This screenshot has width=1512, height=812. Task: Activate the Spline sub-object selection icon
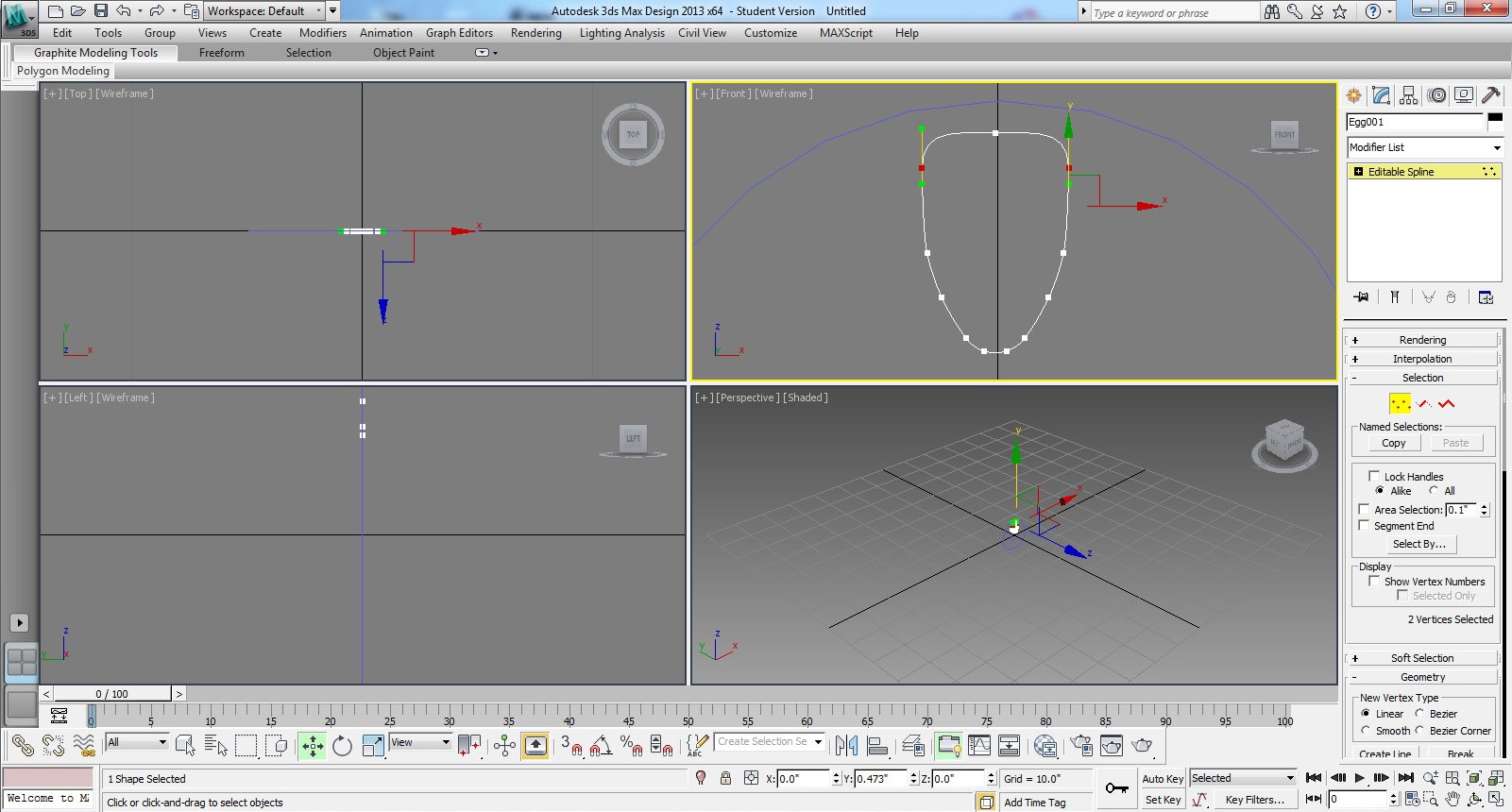pos(1446,404)
